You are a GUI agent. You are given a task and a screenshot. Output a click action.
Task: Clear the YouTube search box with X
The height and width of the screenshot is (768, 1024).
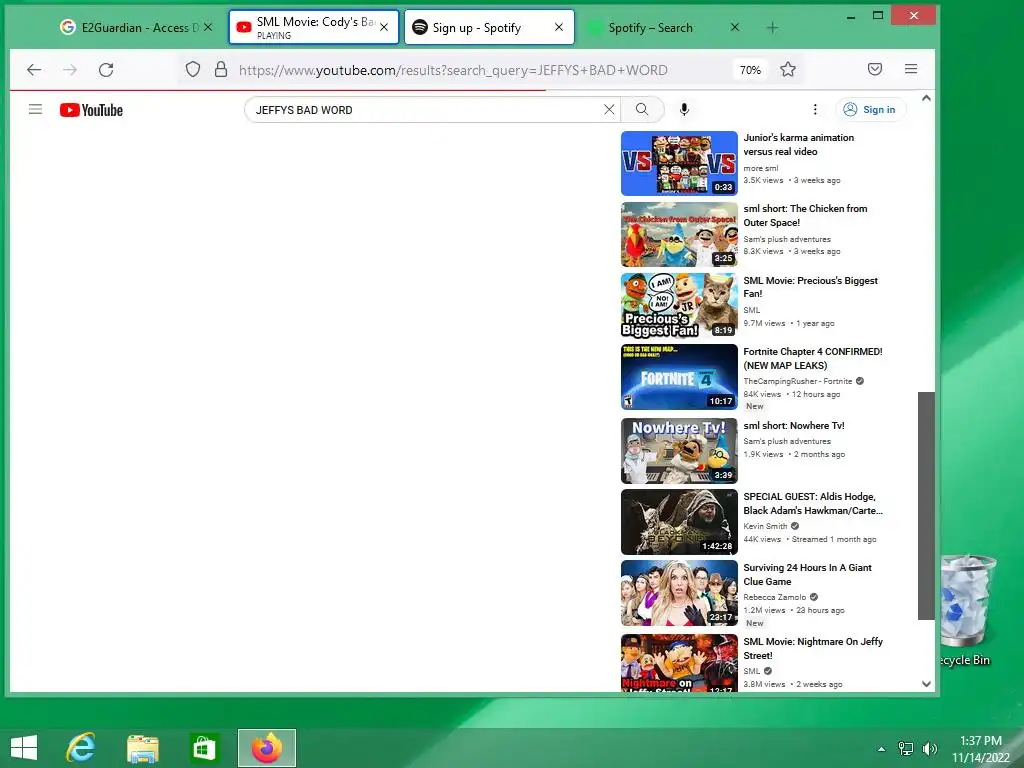pyautogui.click(x=609, y=110)
